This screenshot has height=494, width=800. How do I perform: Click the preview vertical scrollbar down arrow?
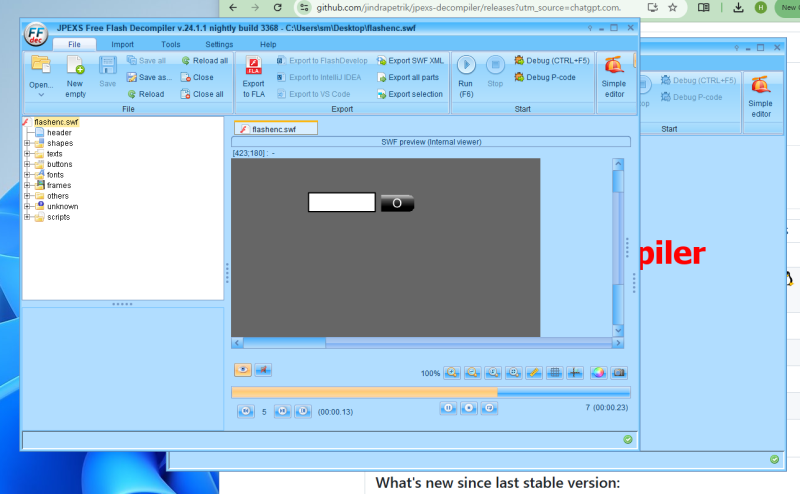click(x=618, y=331)
